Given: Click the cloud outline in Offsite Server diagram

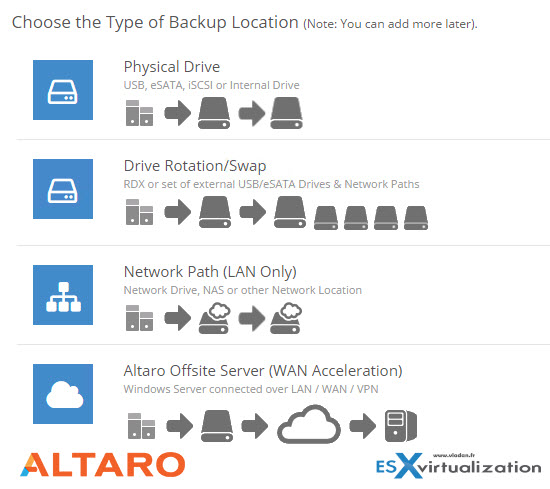Looking at the screenshot, I should [x=309, y=424].
